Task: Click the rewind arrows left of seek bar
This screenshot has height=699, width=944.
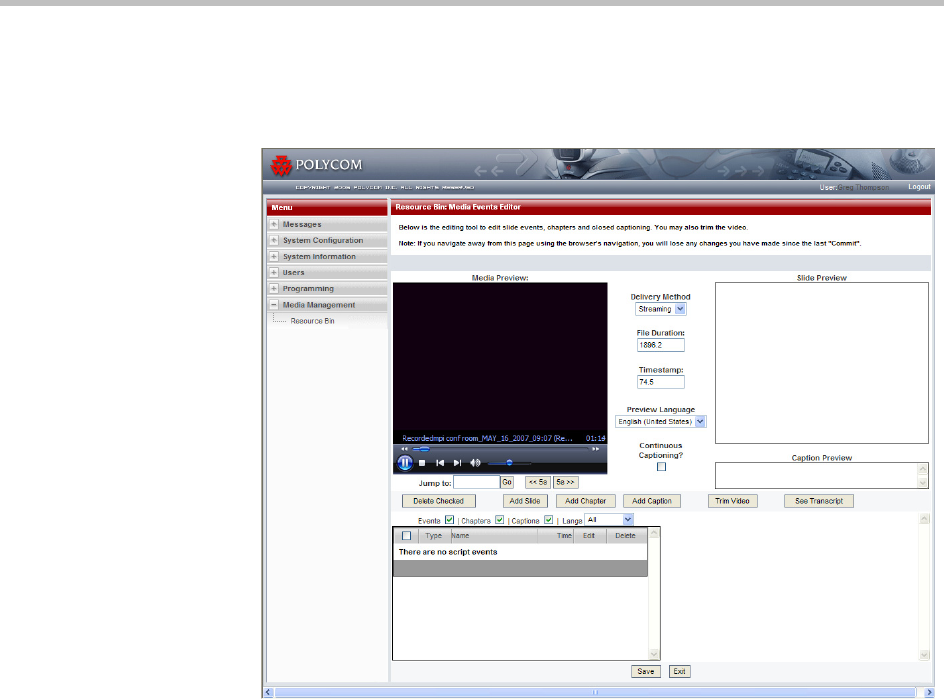Action: [x=405, y=449]
